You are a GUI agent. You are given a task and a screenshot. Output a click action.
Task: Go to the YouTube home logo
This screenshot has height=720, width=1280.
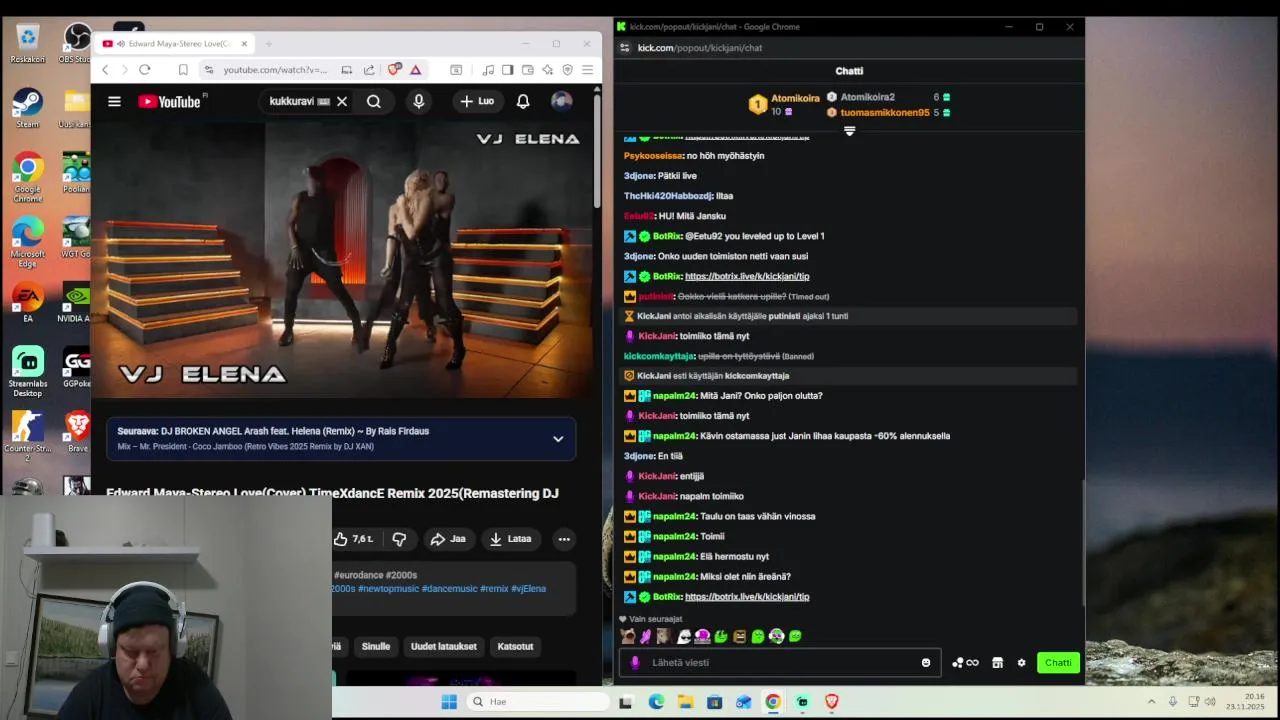point(169,101)
